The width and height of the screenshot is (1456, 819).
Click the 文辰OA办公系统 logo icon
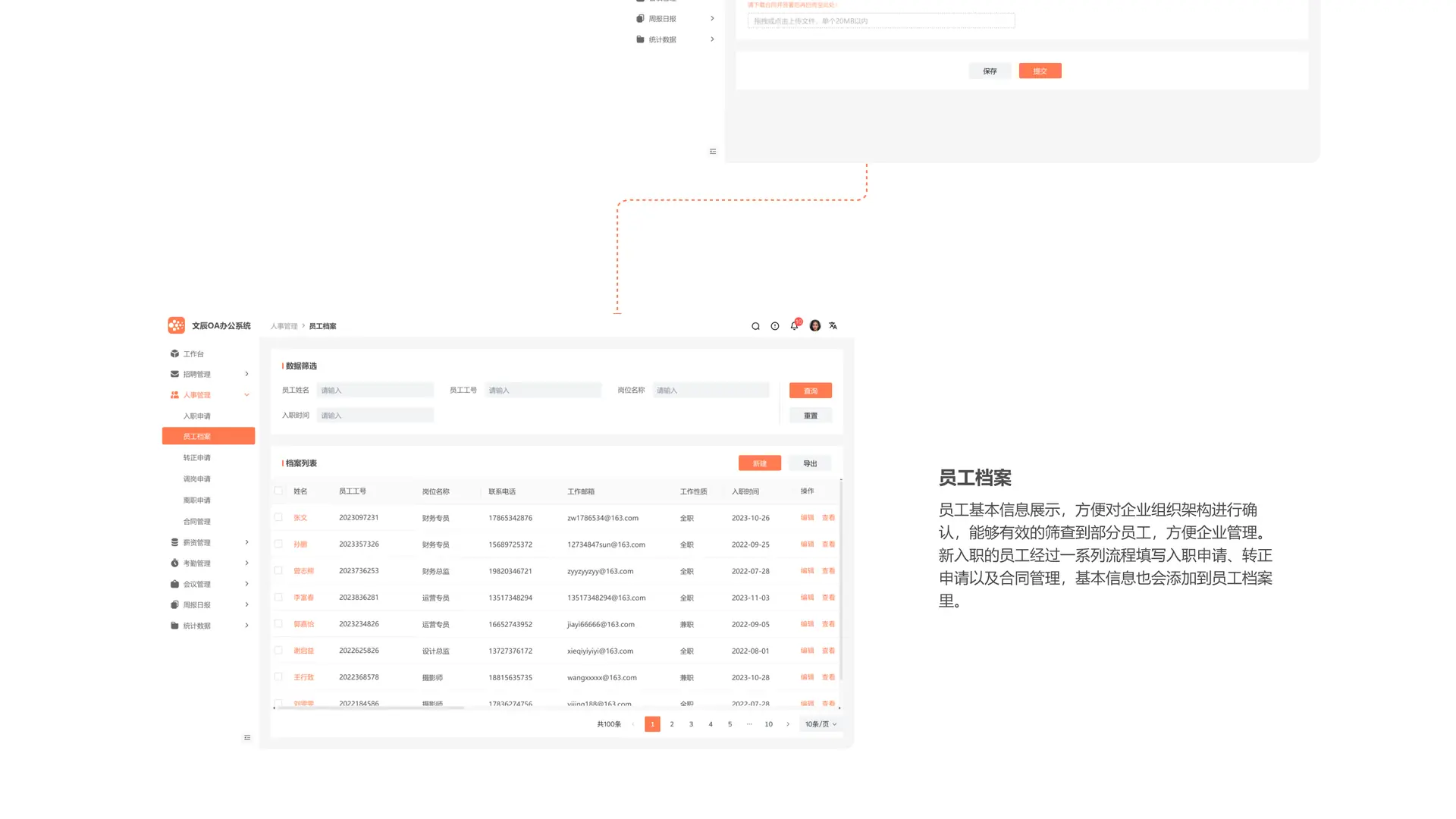coord(176,325)
